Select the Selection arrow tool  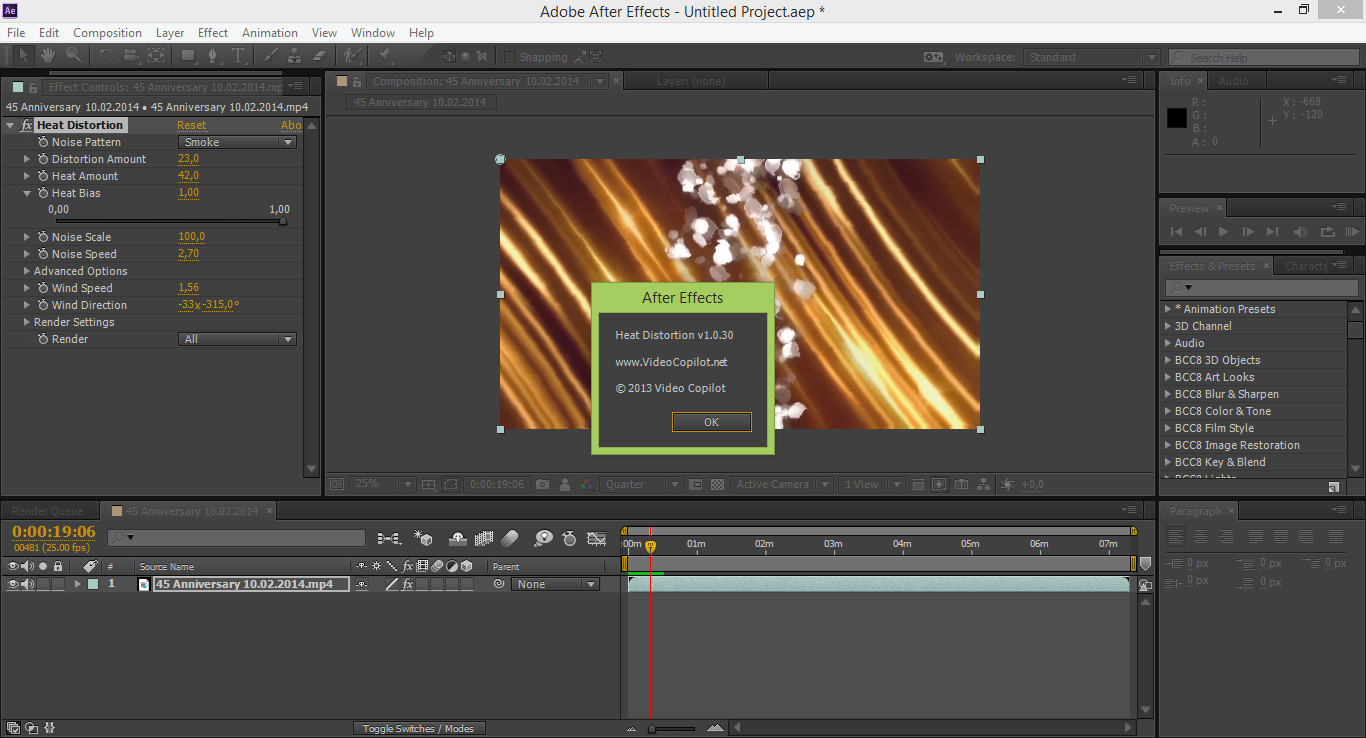[24, 56]
